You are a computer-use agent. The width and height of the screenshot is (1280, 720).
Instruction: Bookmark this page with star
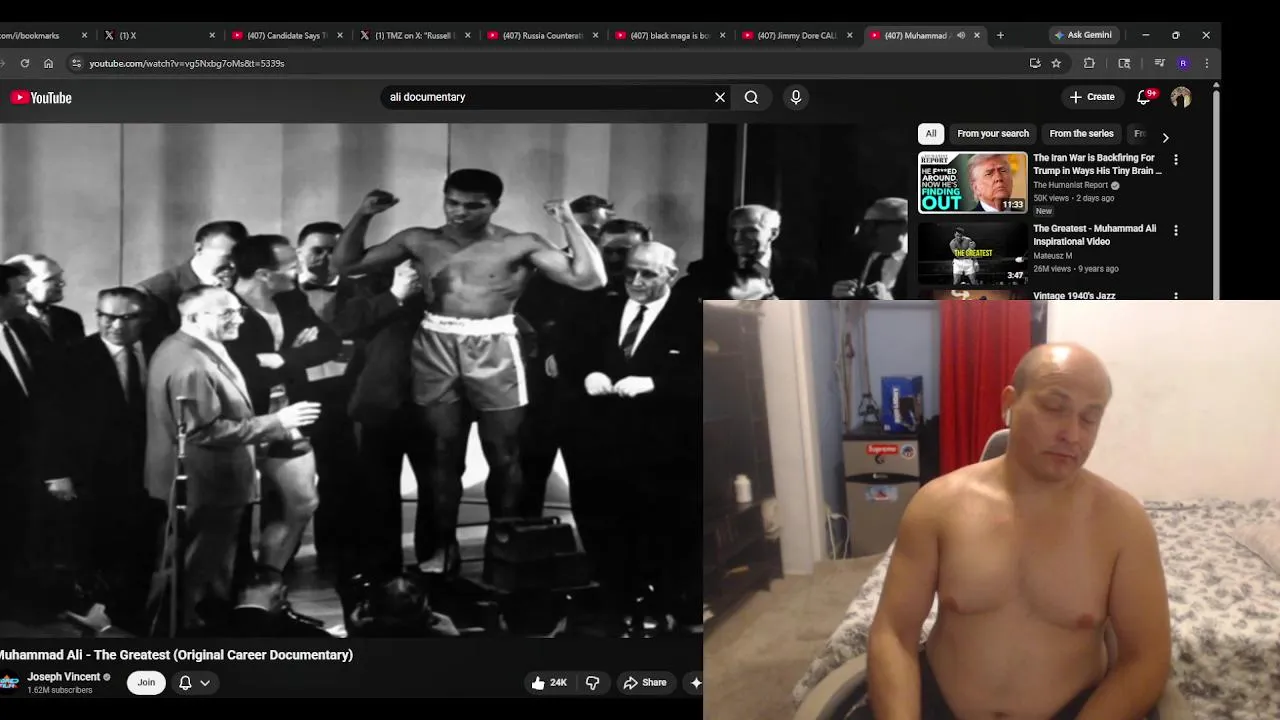1056,63
